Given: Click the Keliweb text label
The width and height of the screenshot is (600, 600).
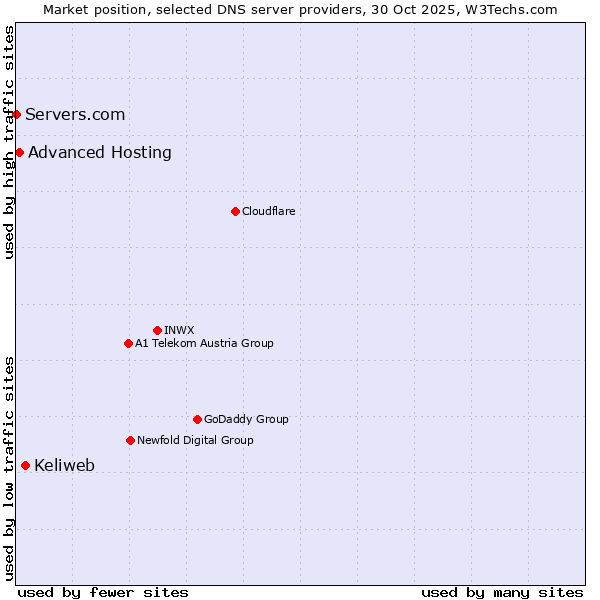Looking at the screenshot, I should click(64, 465).
